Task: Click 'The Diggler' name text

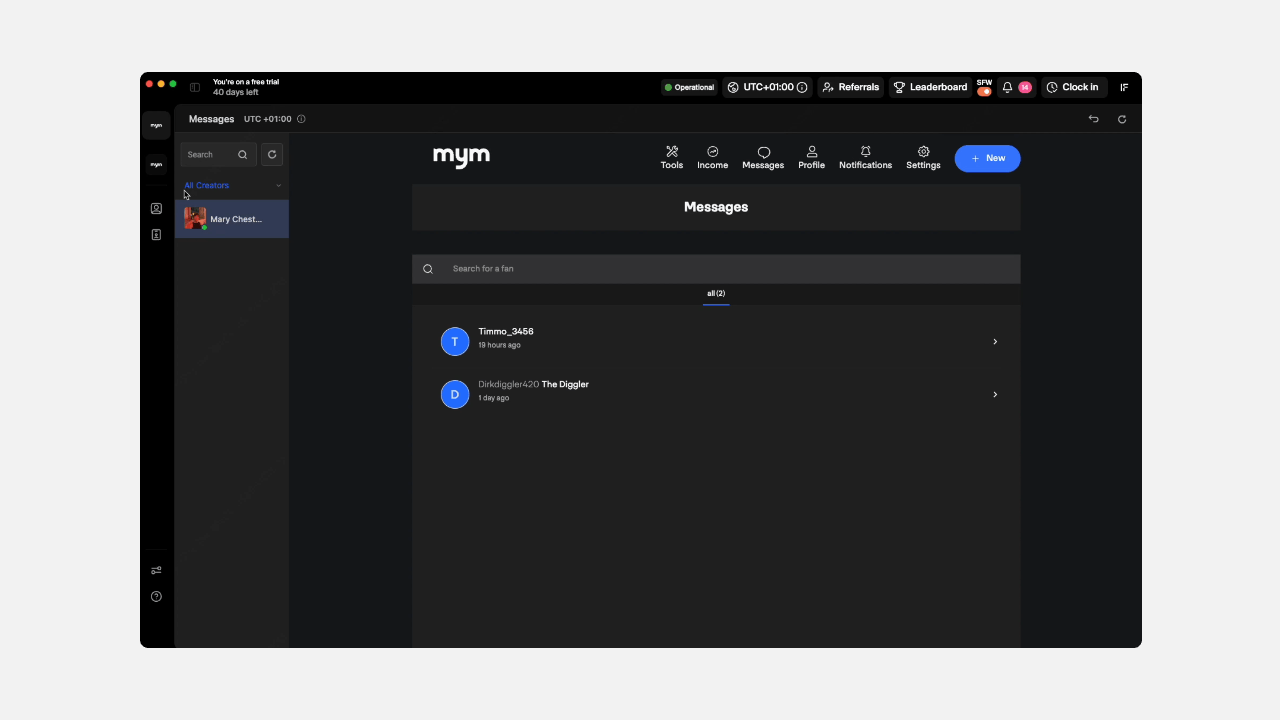Action: coord(565,385)
